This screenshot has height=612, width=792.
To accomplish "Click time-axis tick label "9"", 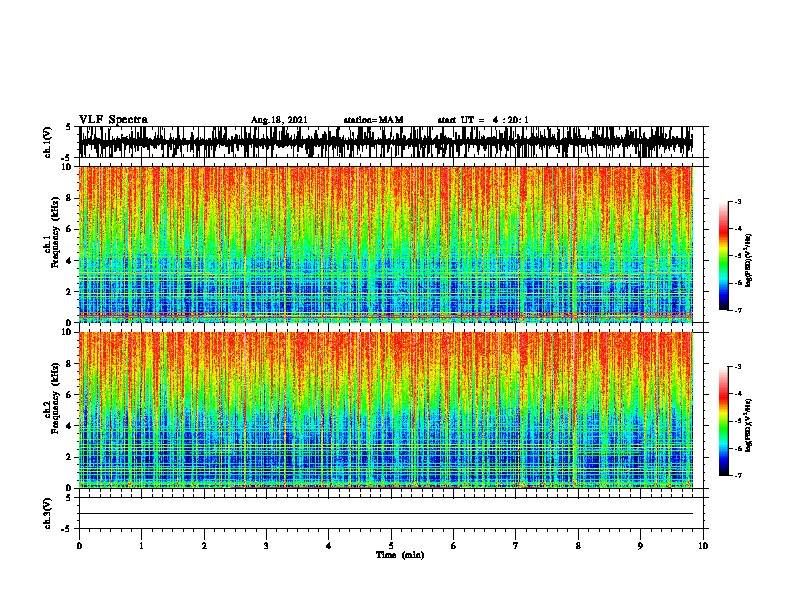I will 640,546.
